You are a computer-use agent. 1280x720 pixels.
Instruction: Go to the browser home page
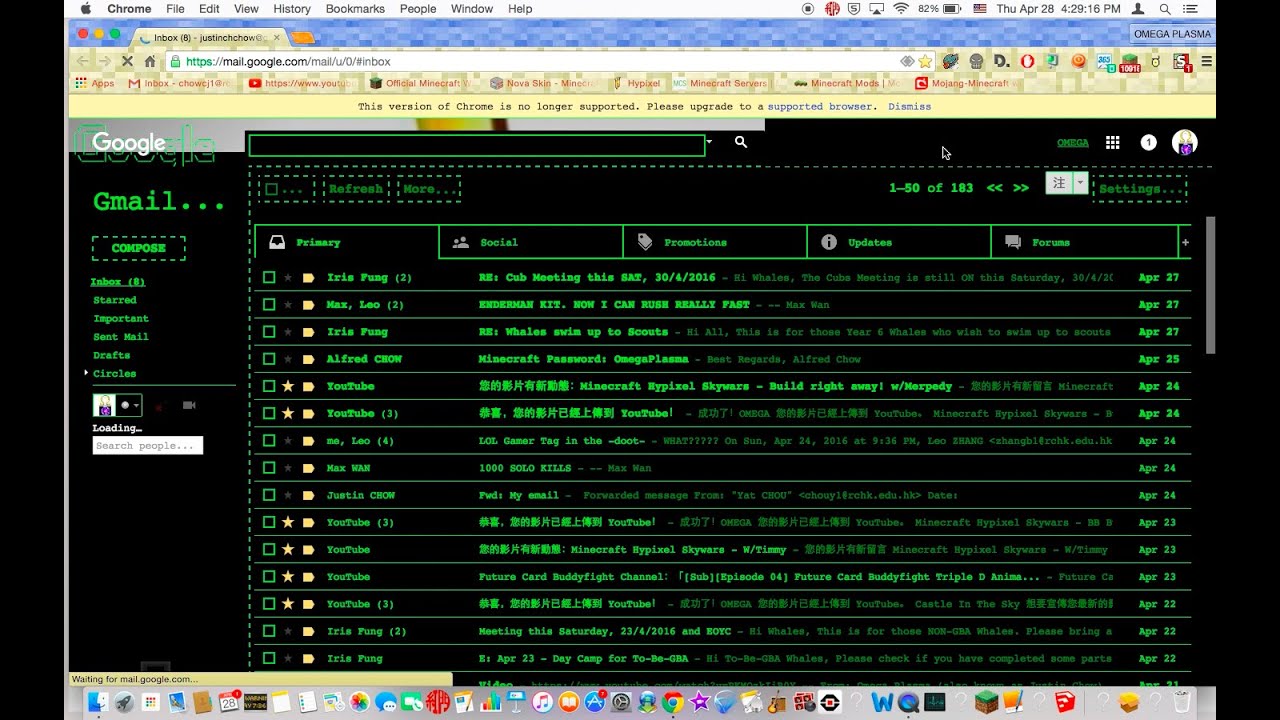click(150, 61)
